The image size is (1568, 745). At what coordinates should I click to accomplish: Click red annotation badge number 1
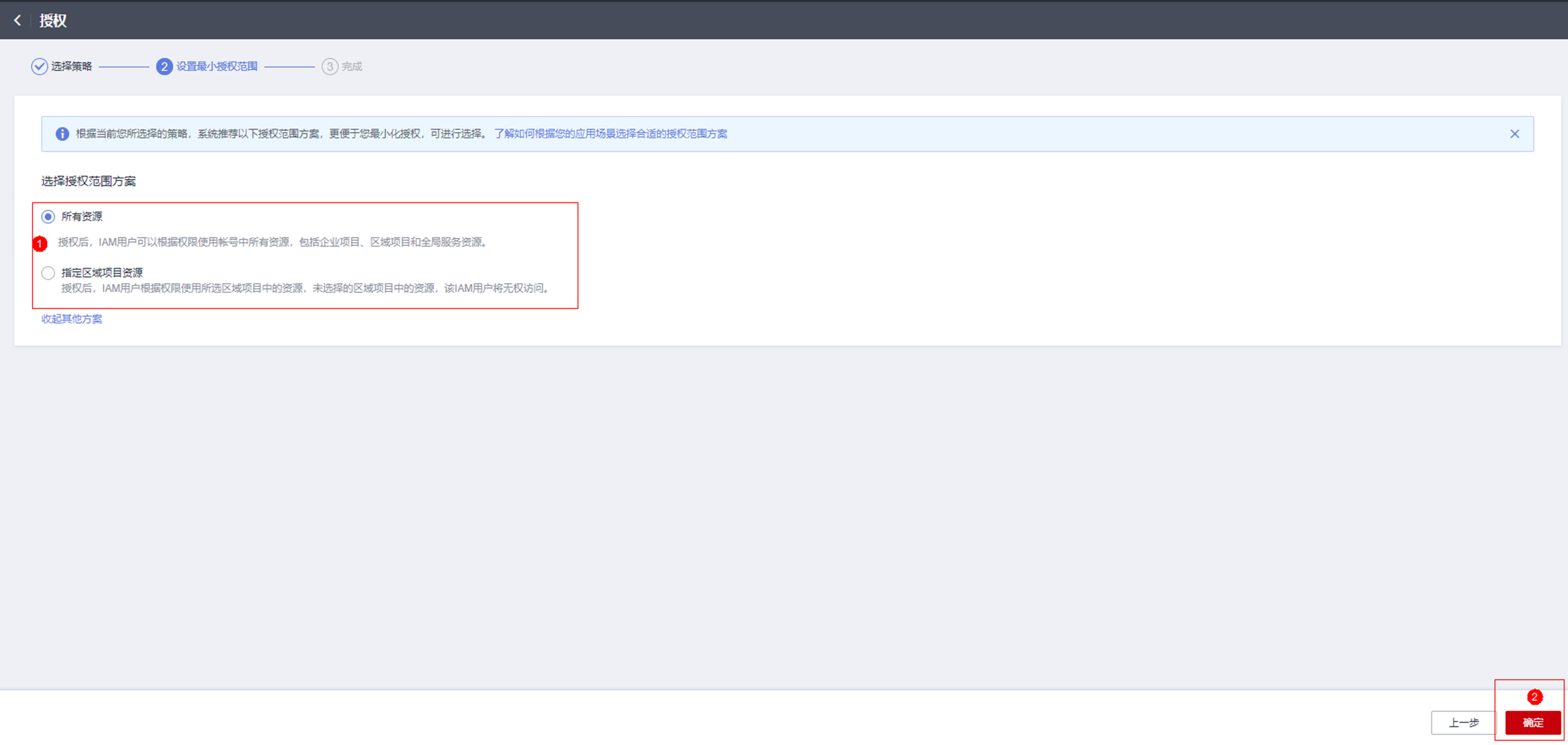click(x=40, y=243)
